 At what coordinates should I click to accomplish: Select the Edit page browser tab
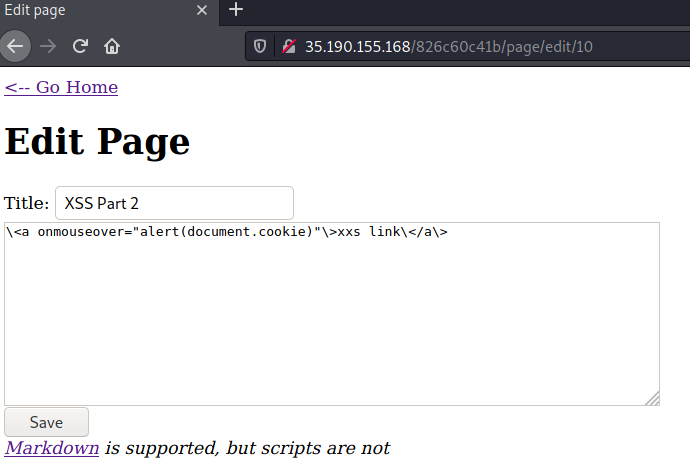click(109, 11)
